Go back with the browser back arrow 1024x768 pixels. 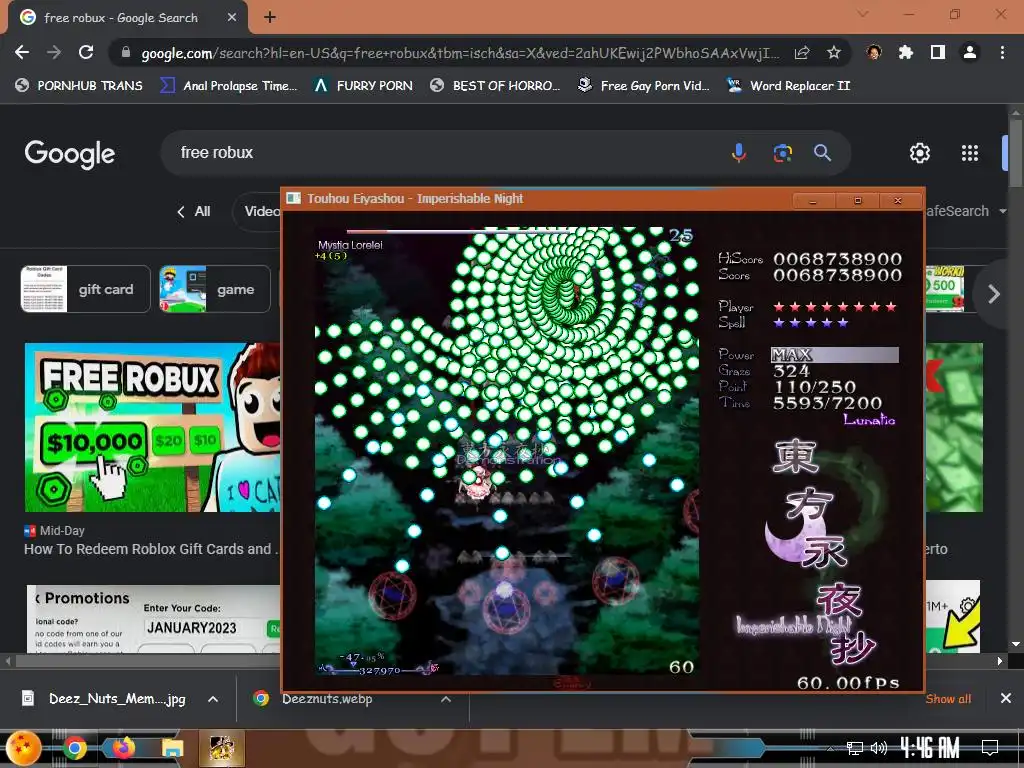pos(22,52)
